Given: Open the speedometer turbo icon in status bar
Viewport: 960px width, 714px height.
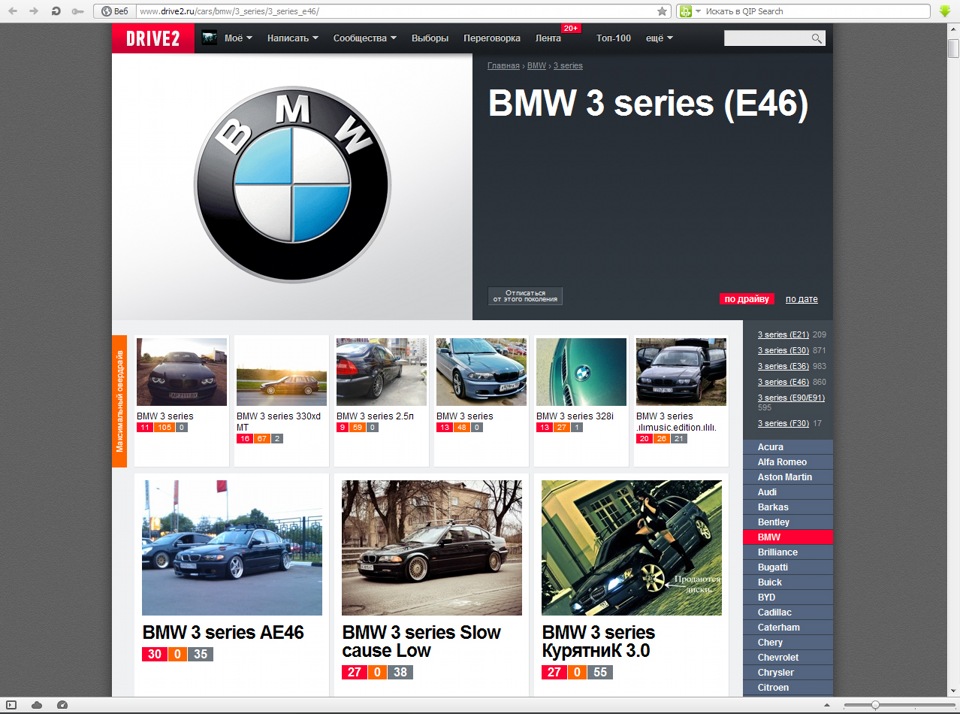Looking at the screenshot, I should [x=62, y=705].
